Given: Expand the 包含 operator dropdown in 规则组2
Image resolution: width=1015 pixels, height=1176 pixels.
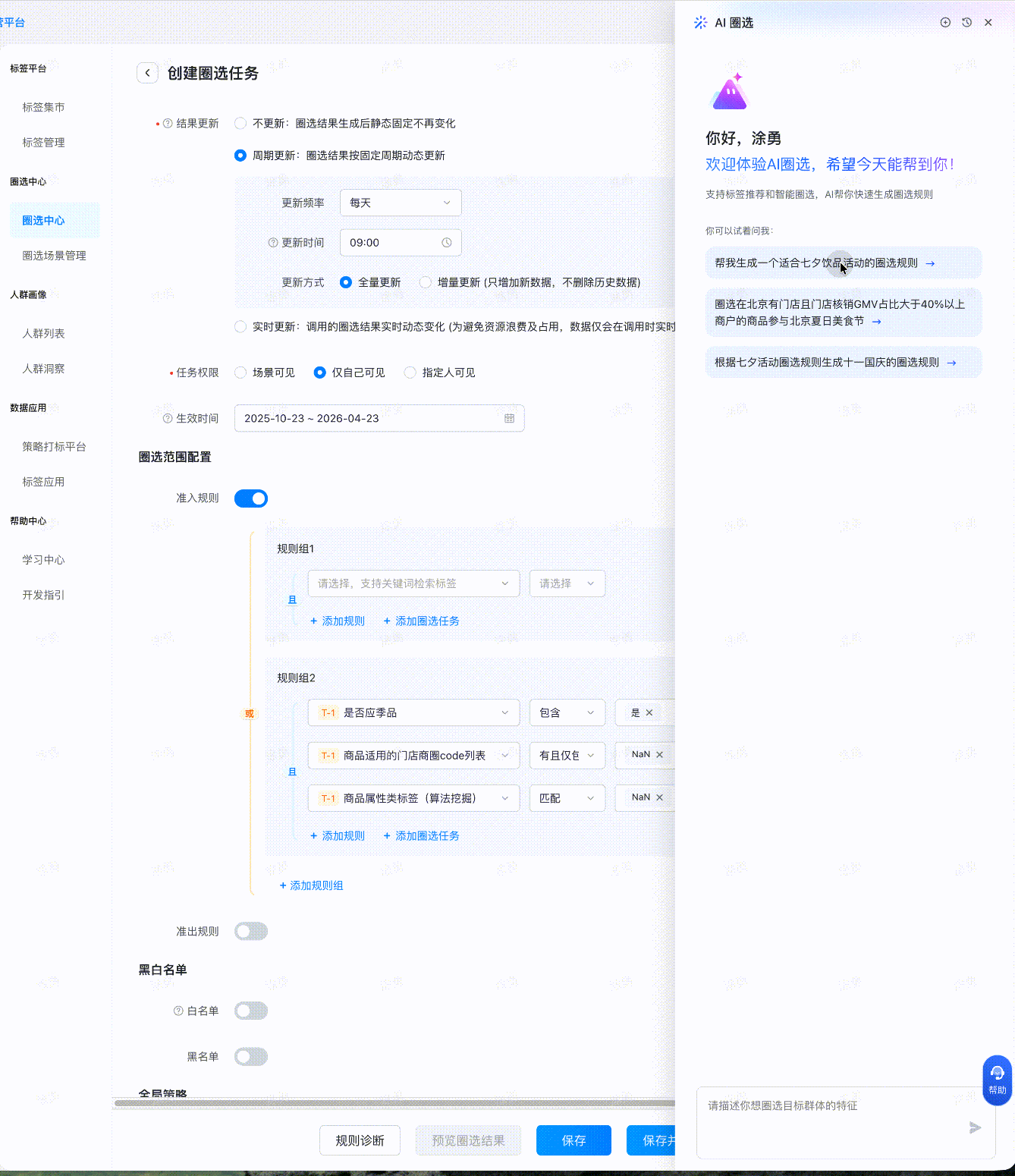Looking at the screenshot, I should click(567, 712).
